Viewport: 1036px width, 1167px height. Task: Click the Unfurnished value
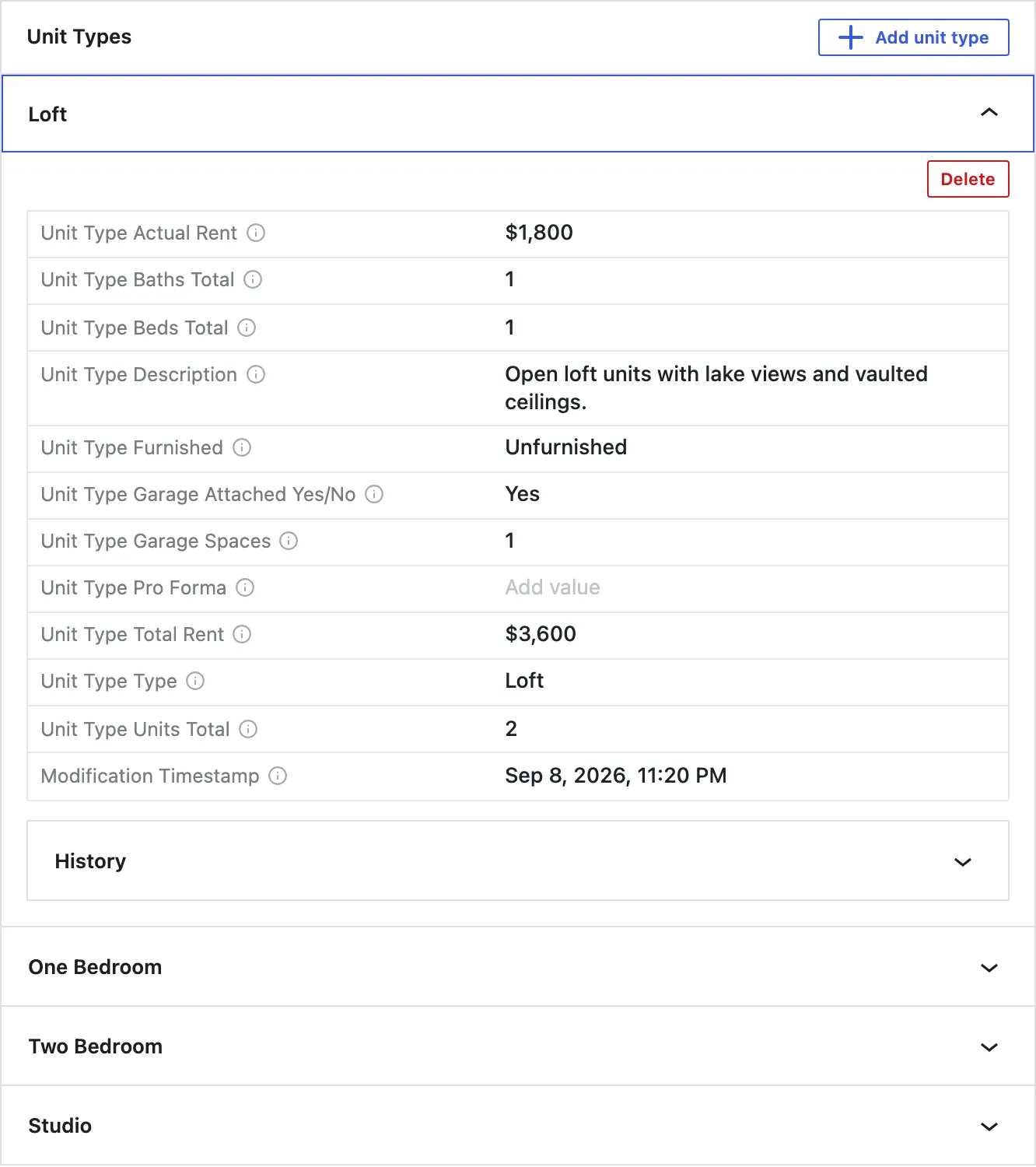pos(565,447)
